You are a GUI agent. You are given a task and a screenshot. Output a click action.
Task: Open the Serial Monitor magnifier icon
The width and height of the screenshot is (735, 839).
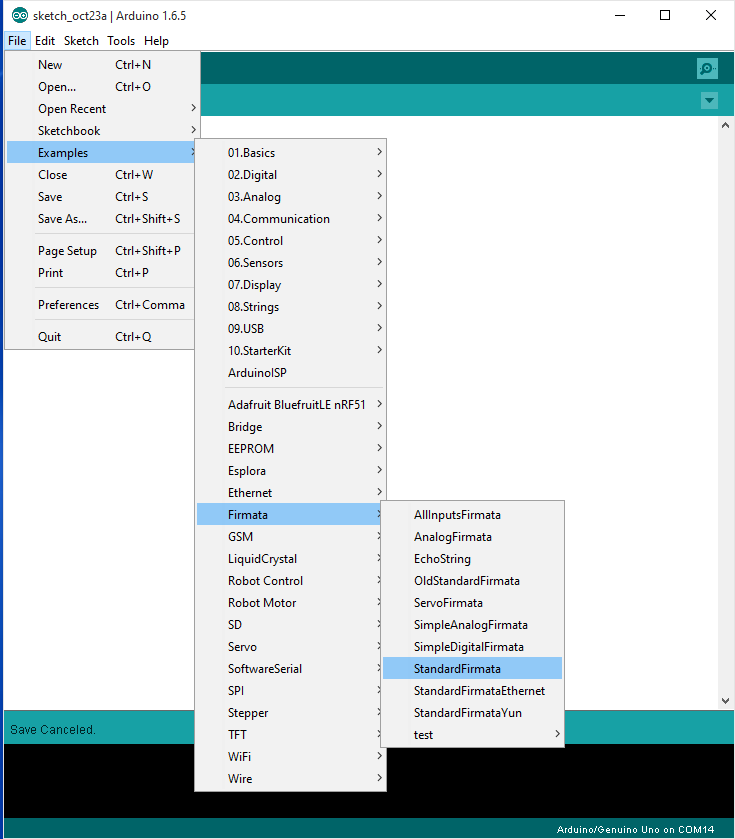pyautogui.click(x=707, y=68)
